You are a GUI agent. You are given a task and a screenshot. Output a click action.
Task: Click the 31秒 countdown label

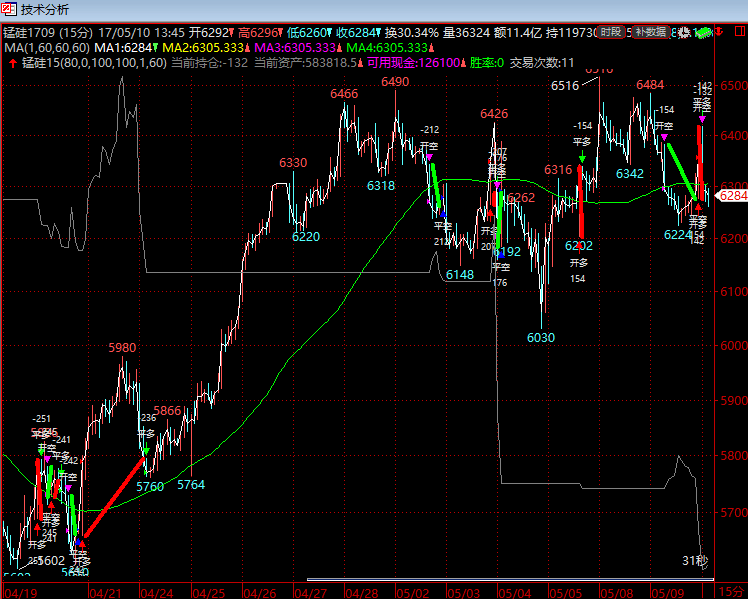pyautogui.click(x=696, y=561)
